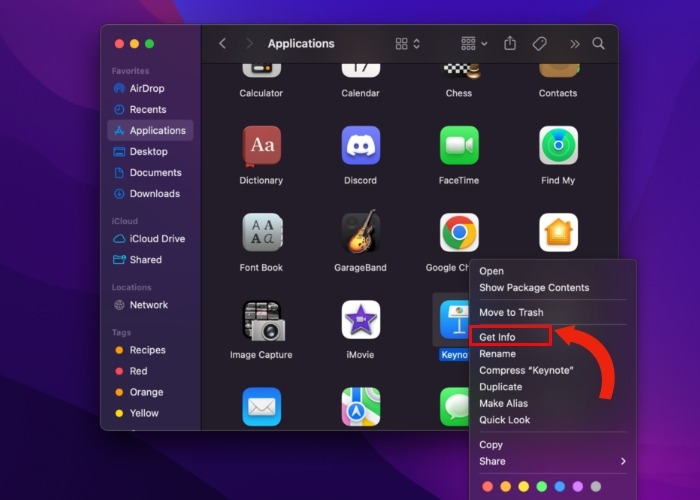Select the iMovie app icon
Viewport: 700px width, 500px height.
(361, 320)
